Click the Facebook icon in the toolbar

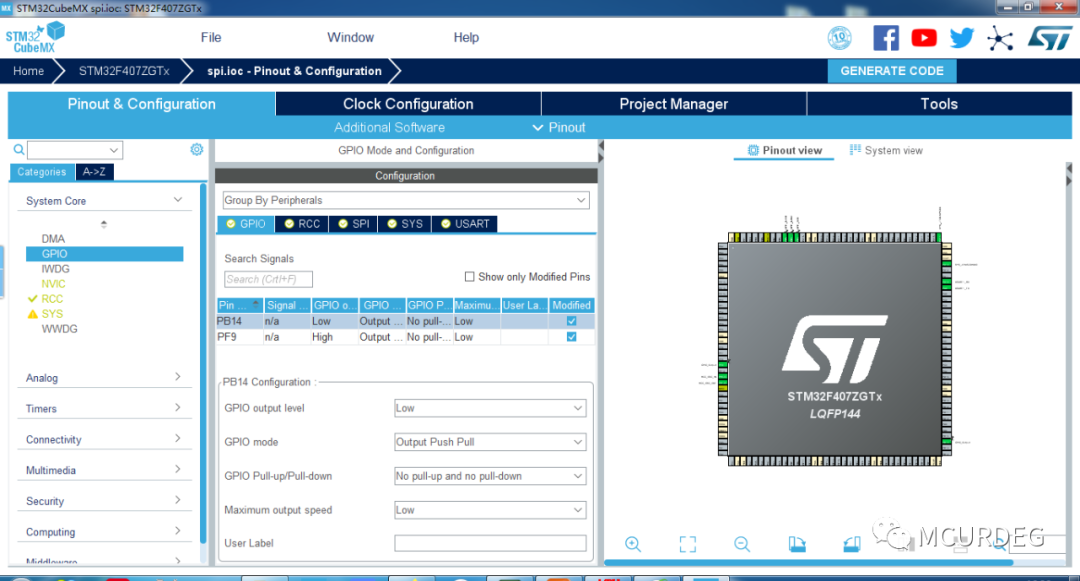886,37
